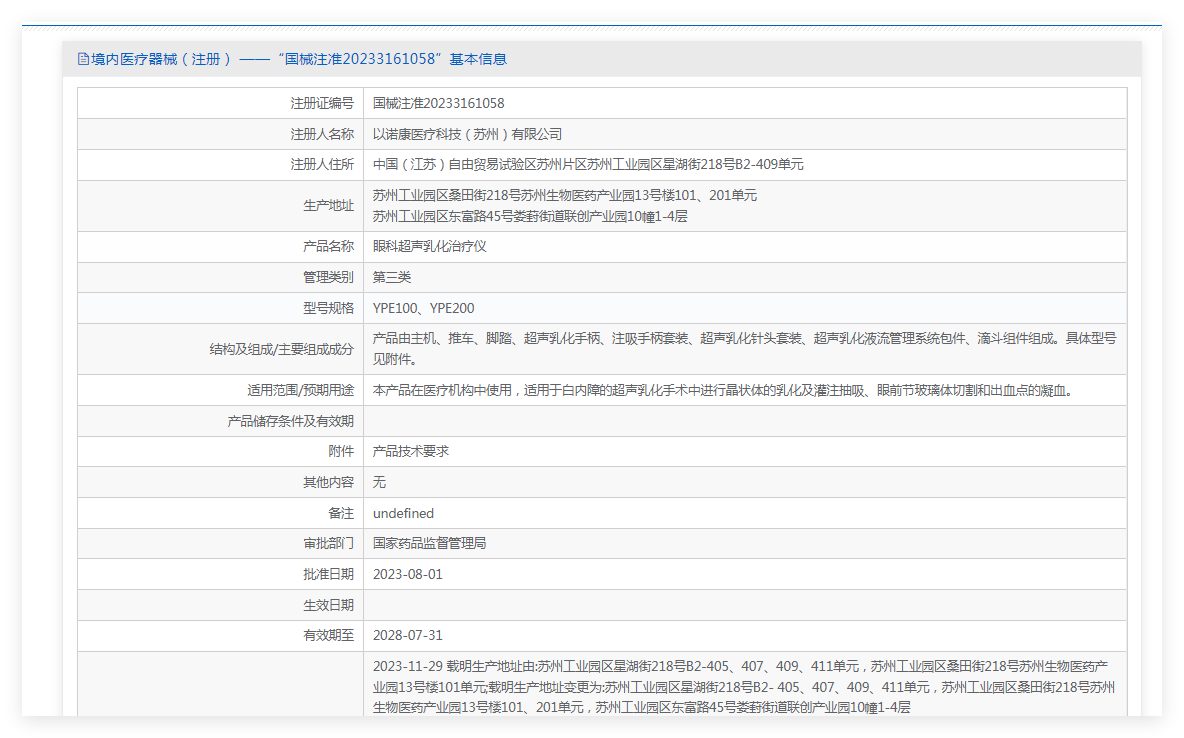Viewport: 1184px width, 738px height.
Task: Select production address line with 13号楼101、201单元
Action: coord(565,196)
